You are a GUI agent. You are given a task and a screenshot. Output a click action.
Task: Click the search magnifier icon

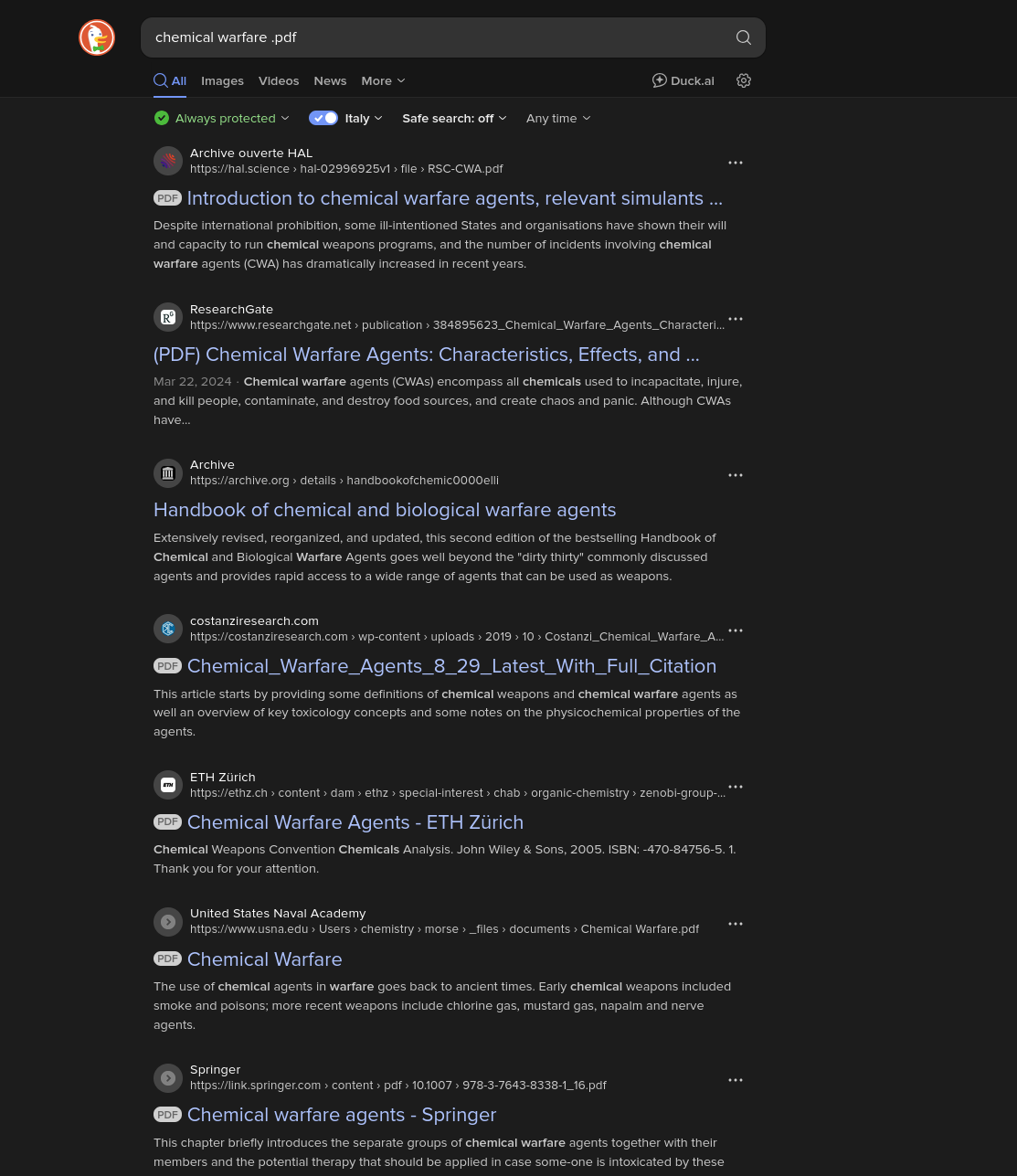click(744, 37)
